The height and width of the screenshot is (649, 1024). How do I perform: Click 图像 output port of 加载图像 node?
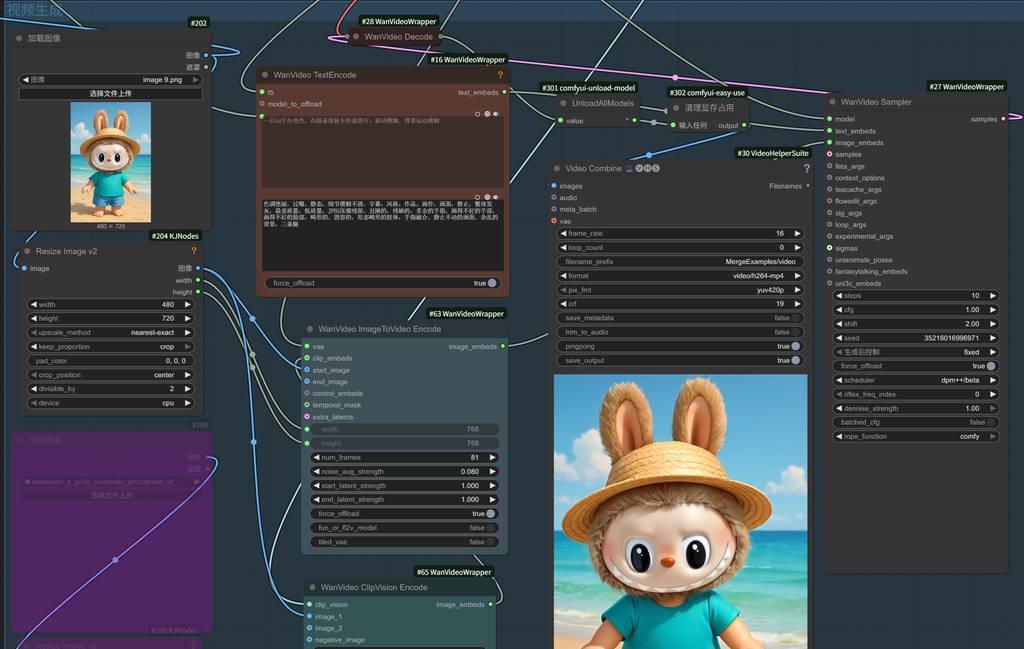coord(206,55)
